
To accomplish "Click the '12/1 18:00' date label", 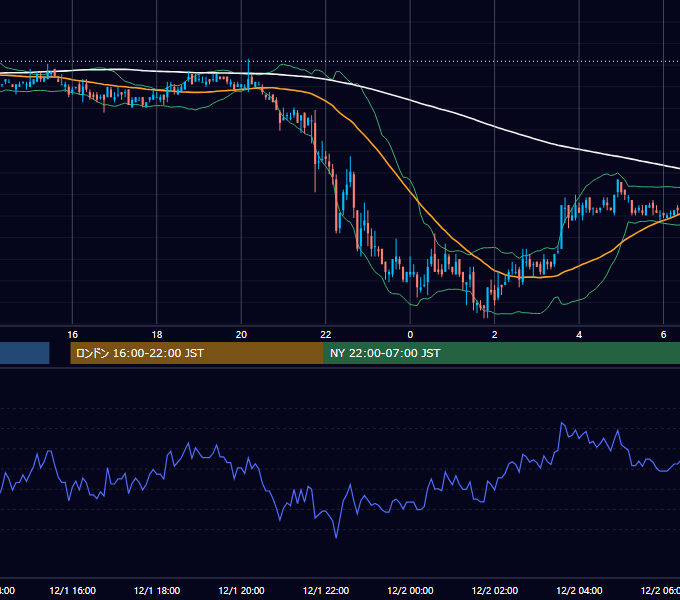I will point(157,590).
